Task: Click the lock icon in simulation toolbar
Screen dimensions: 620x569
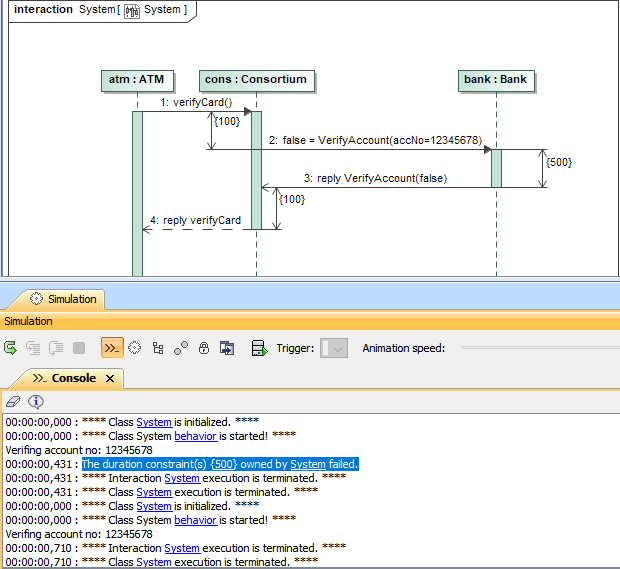Action: tap(204, 348)
